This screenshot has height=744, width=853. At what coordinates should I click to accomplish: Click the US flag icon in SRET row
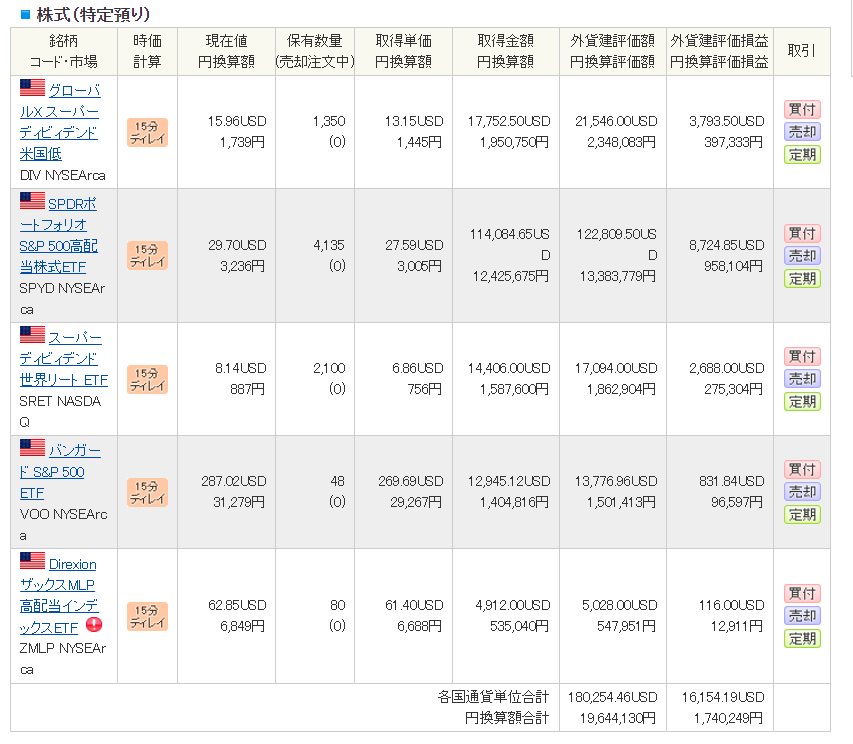32,334
